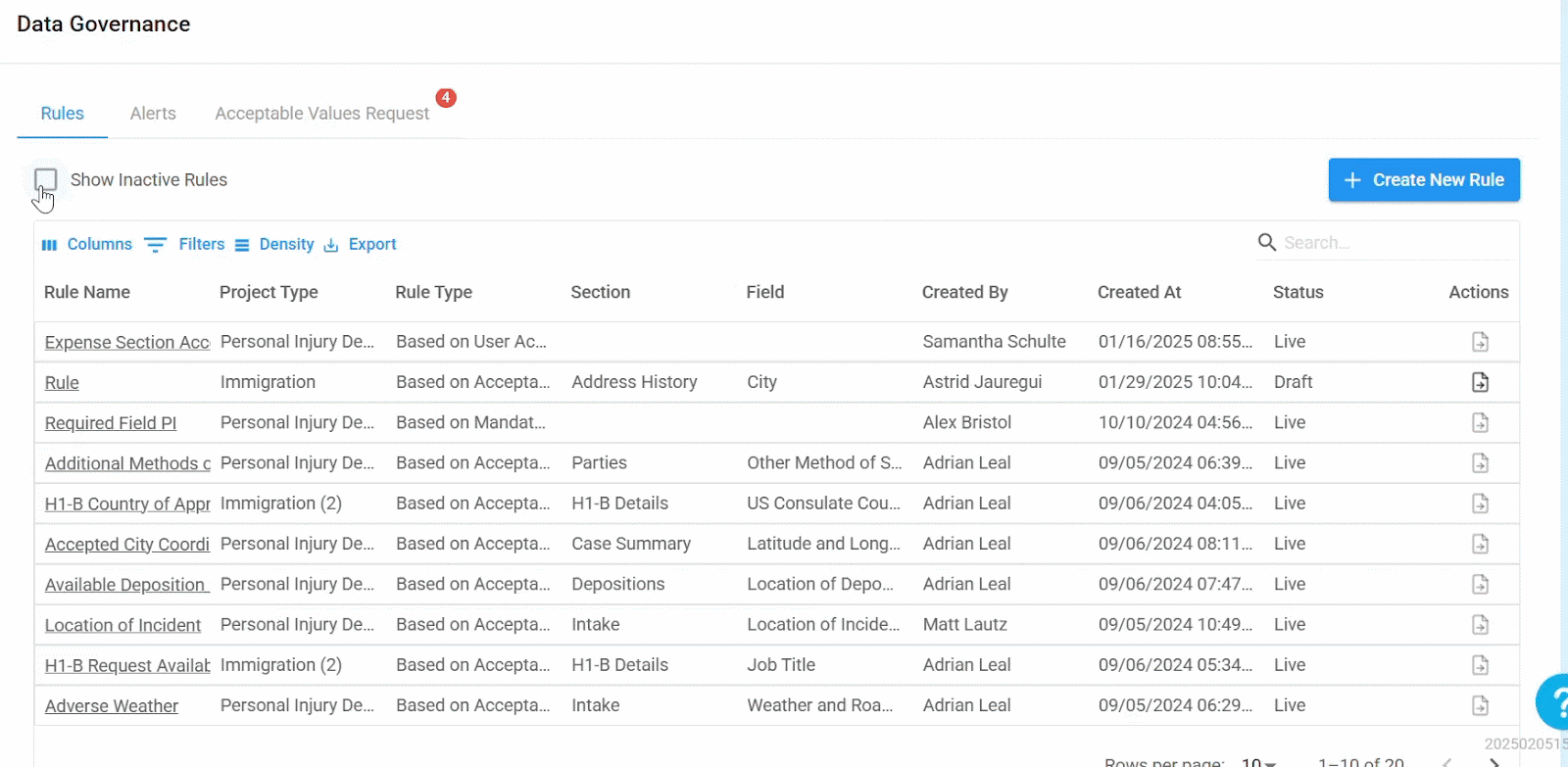Screen dimensions: 1568x767
Task: Click Astrid Jauregui cell
Action: pyautogui.click(x=983, y=382)
